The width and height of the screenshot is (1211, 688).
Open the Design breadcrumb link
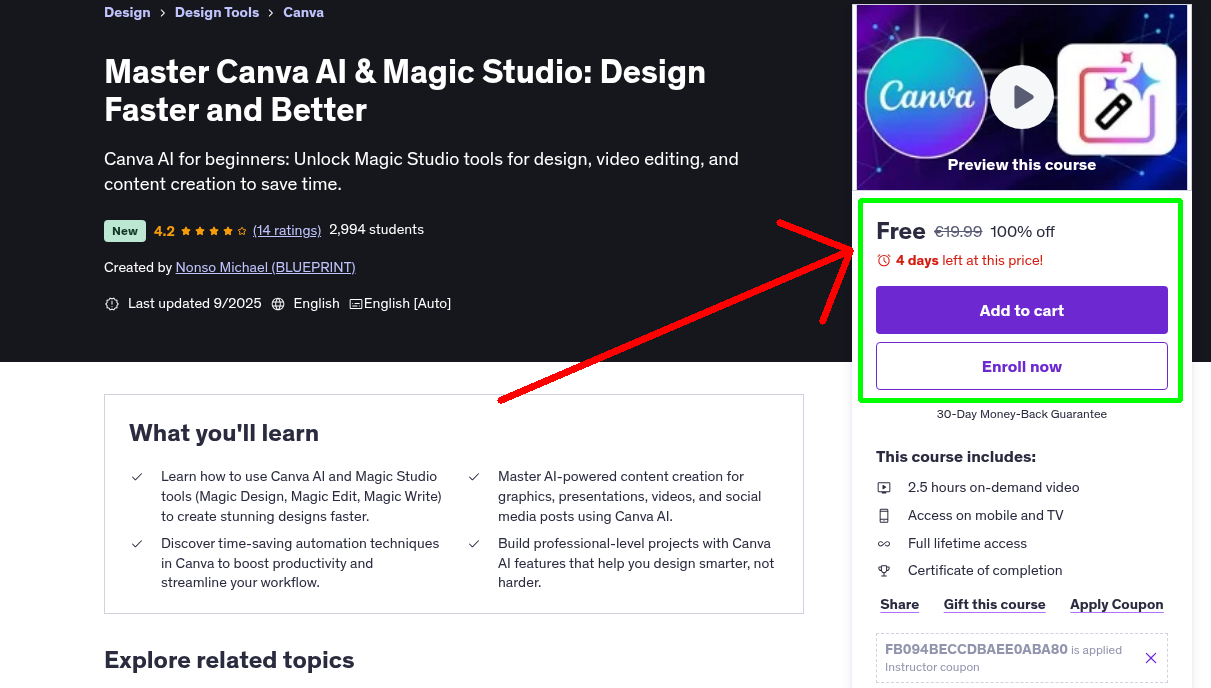pos(127,12)
